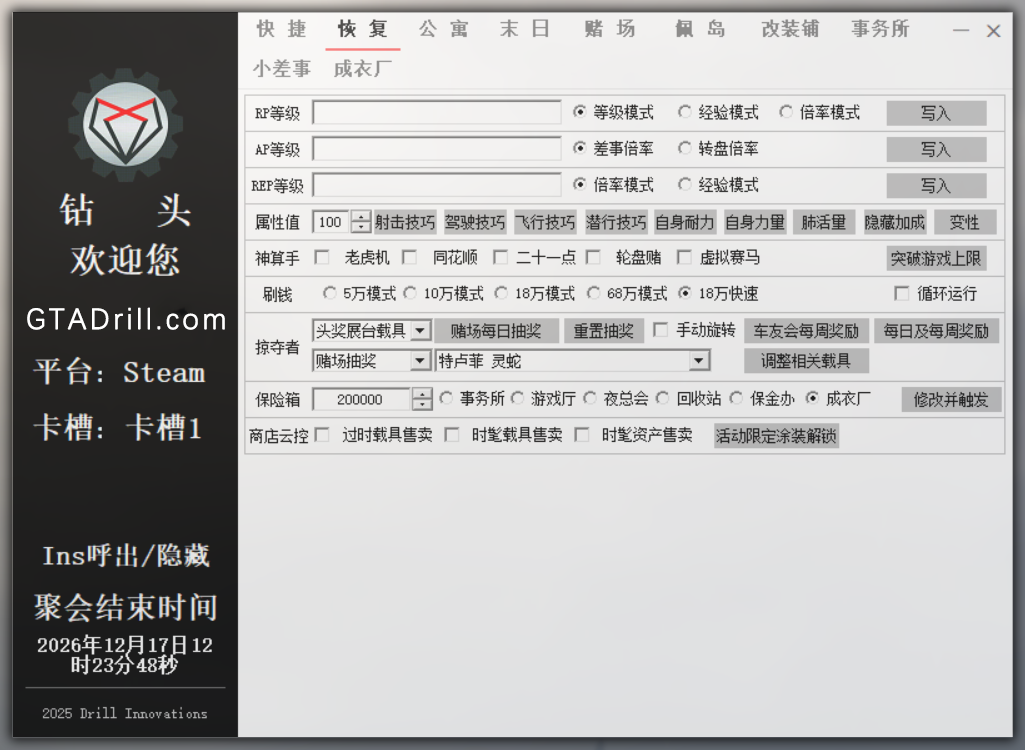Focus the RP等级 input field
1025x750 pixels.
coord(437,112)
